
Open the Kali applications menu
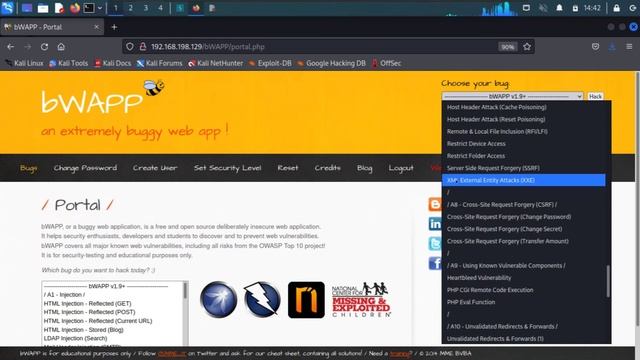(x=7, y=7)
